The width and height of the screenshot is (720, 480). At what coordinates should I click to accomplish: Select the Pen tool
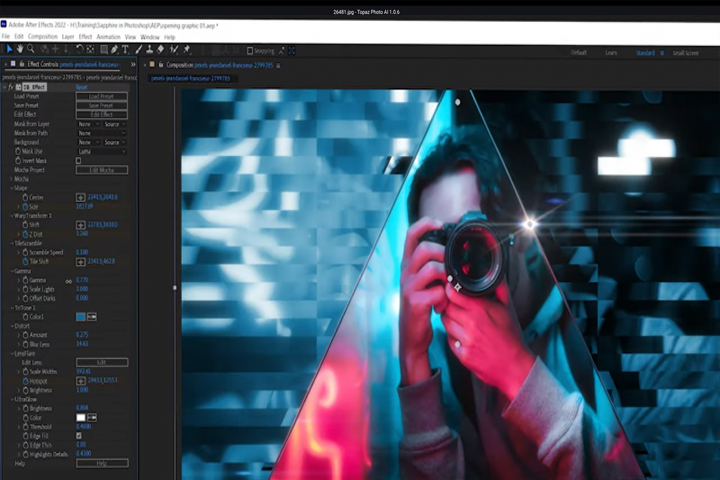[114, 50]
